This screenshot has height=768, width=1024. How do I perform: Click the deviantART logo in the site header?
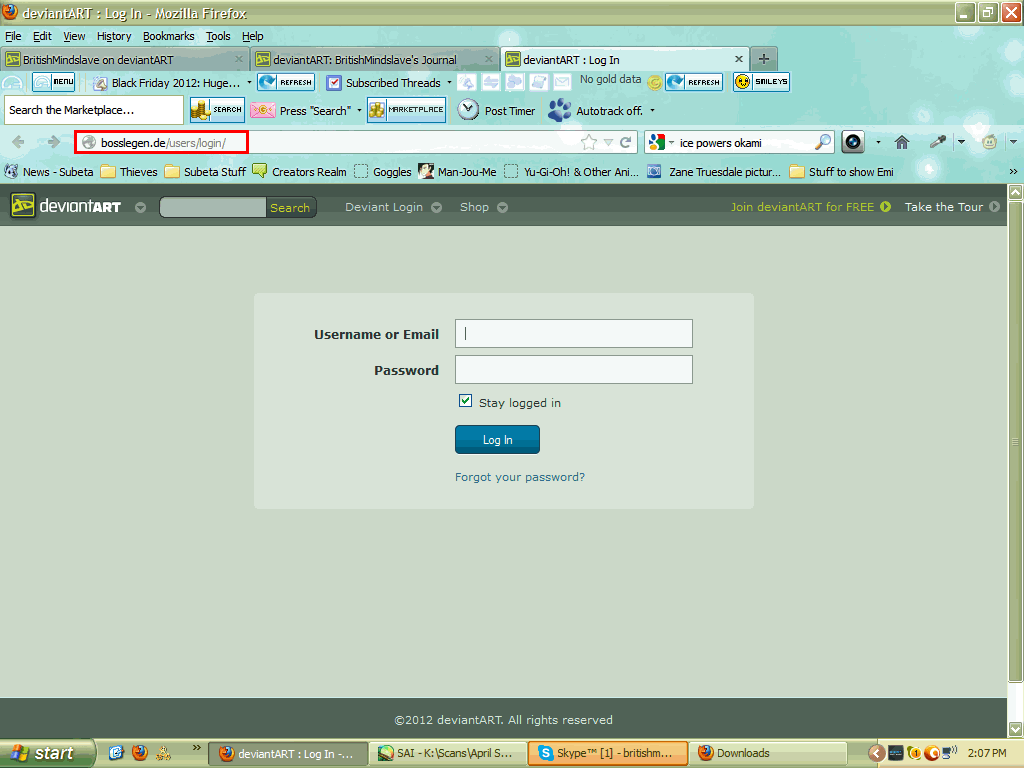(66, 206)
